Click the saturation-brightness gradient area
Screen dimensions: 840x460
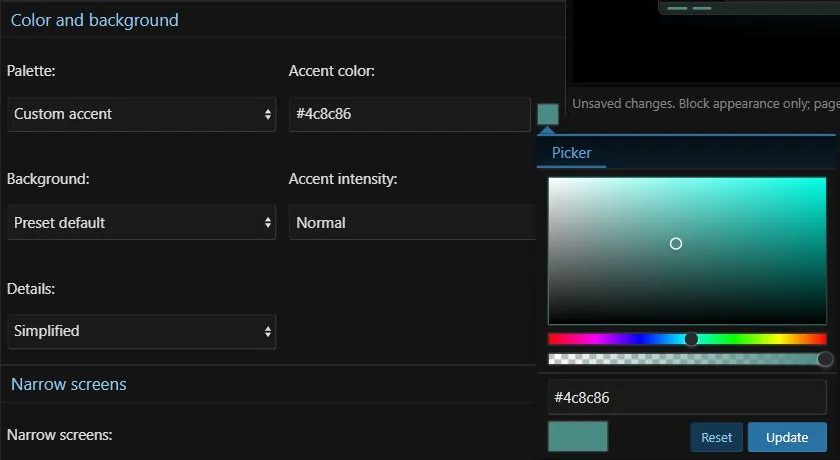click(687, 251)
